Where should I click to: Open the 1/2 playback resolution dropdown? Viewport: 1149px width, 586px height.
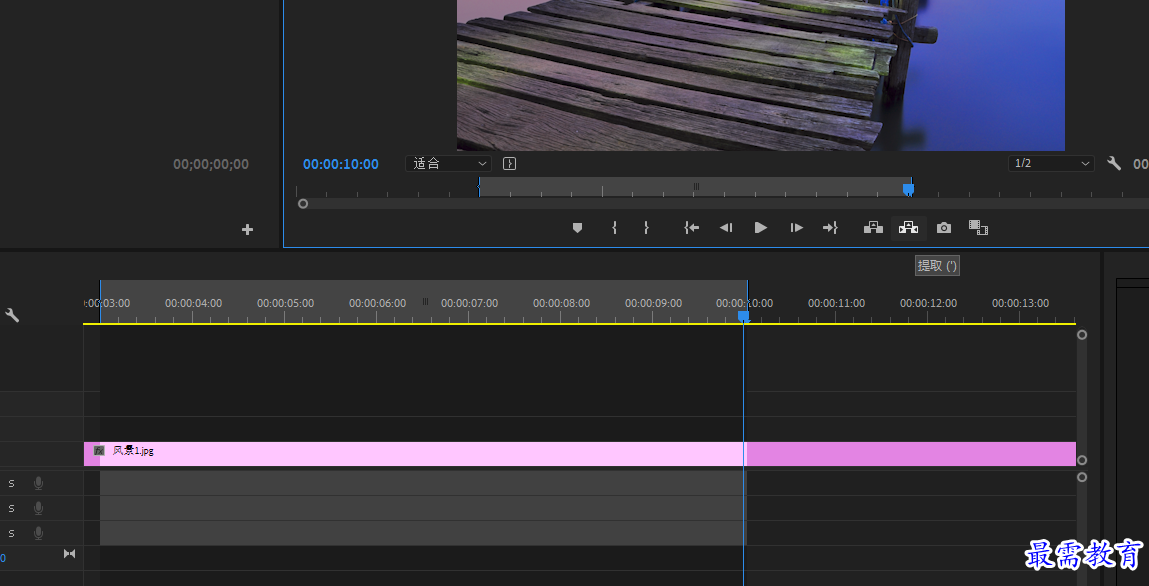point(1052,163)
